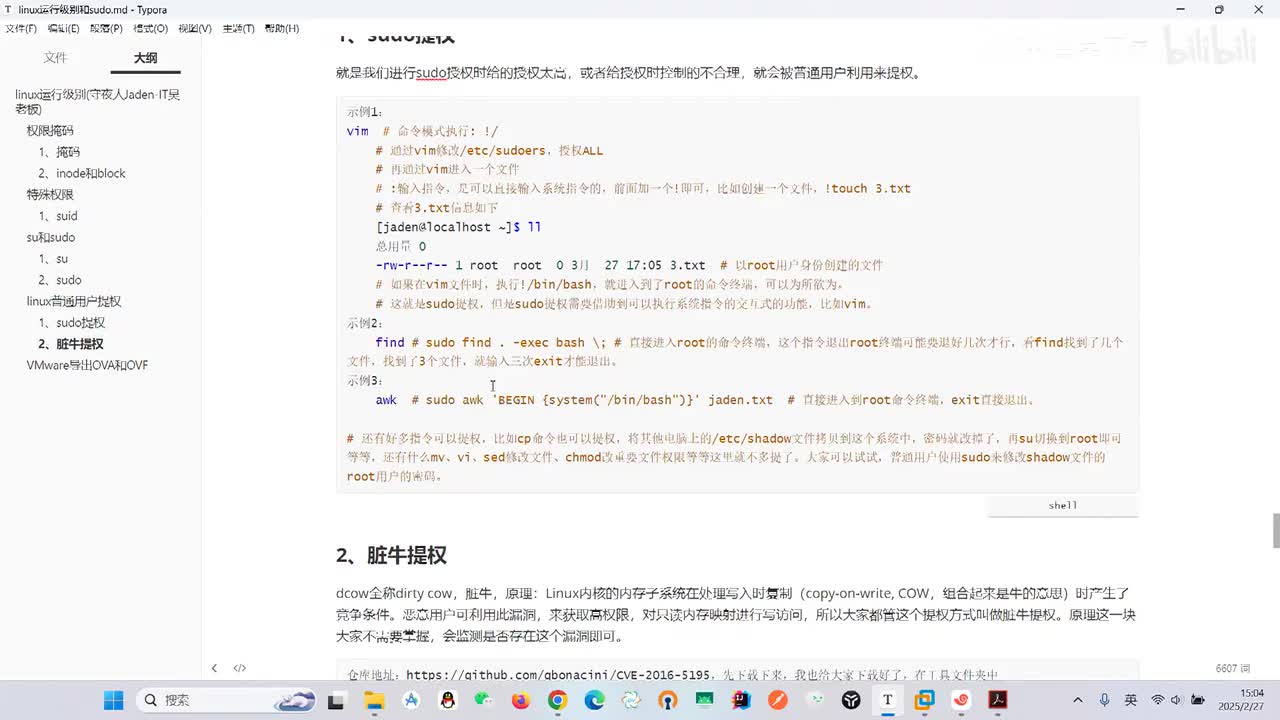
Task: Open the 视图(V) menu
Action: pos(194,29)
